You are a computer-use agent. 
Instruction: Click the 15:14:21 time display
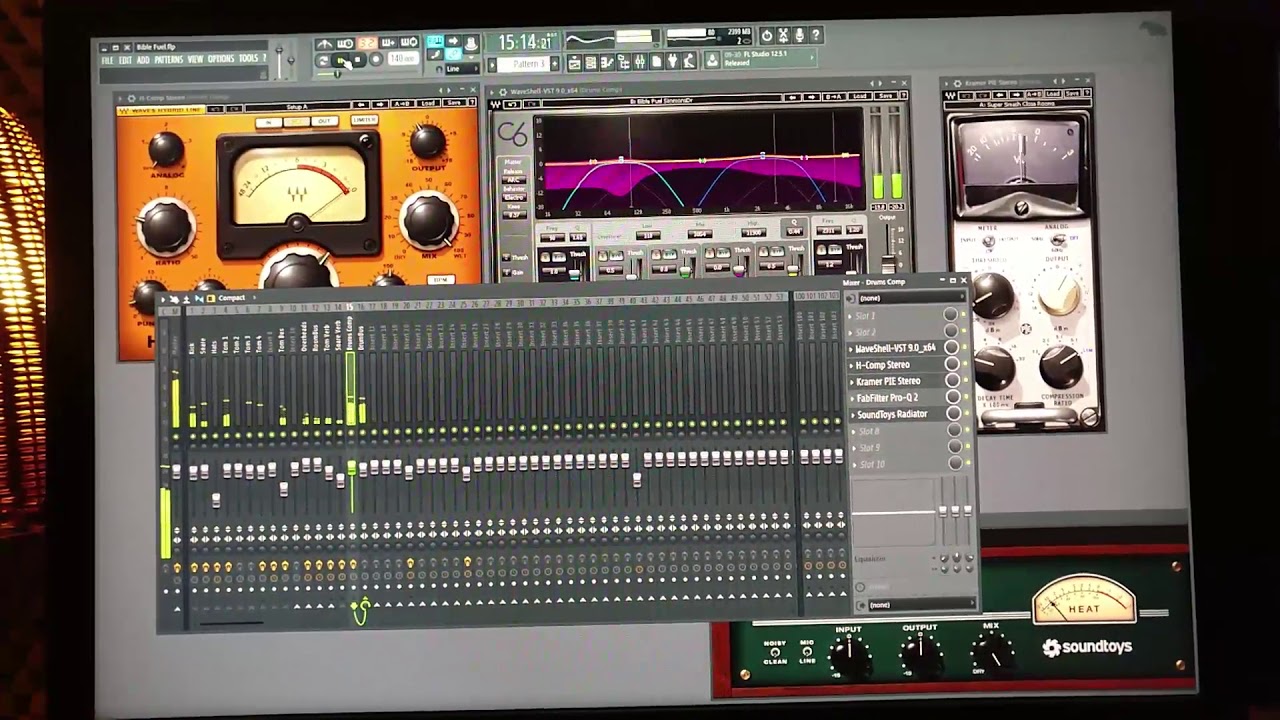point(525,43)
